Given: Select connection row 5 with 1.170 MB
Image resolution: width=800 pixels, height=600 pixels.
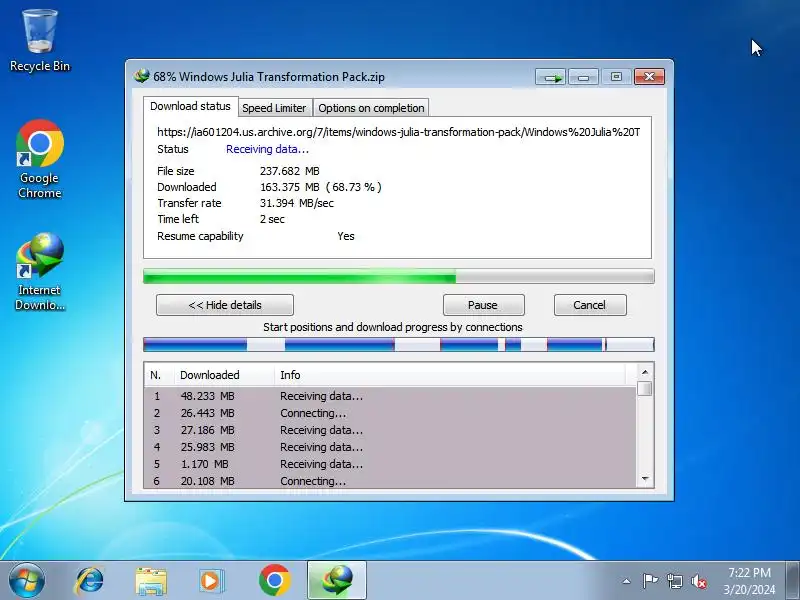Looking at the screenshot, I should 390,464.
